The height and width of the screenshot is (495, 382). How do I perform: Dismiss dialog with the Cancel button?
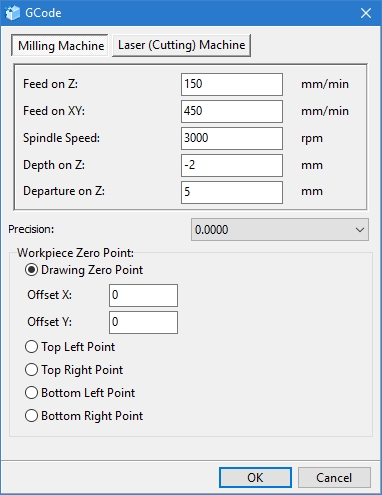(x=334, y=478)
